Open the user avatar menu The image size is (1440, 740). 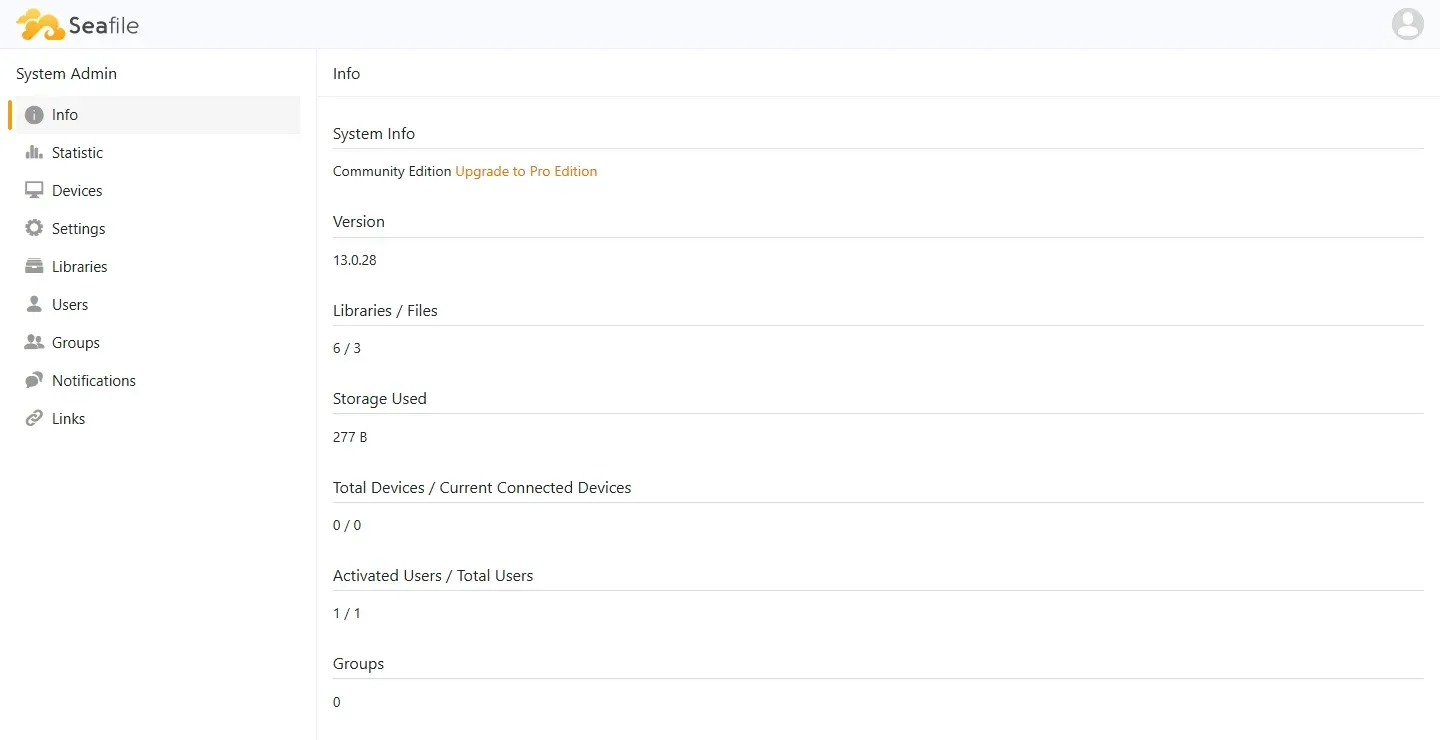pos(1408,24)
